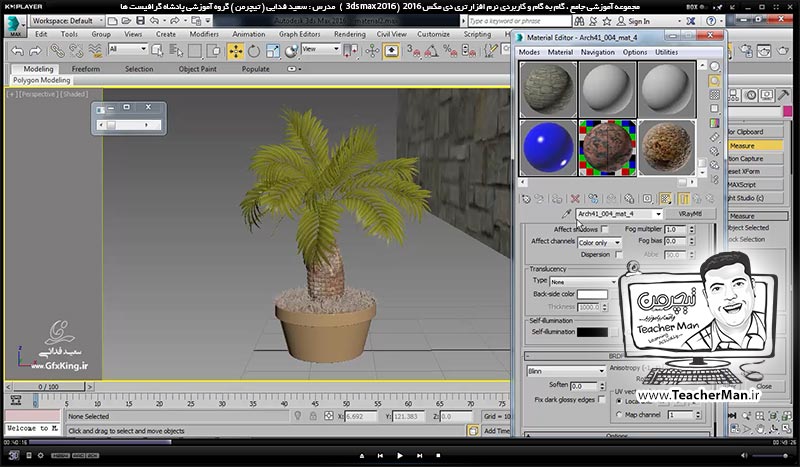This screenshot has height=467, width=800.
Task: Click the Polygon Modeling panel label
Action: click(41, 80)
